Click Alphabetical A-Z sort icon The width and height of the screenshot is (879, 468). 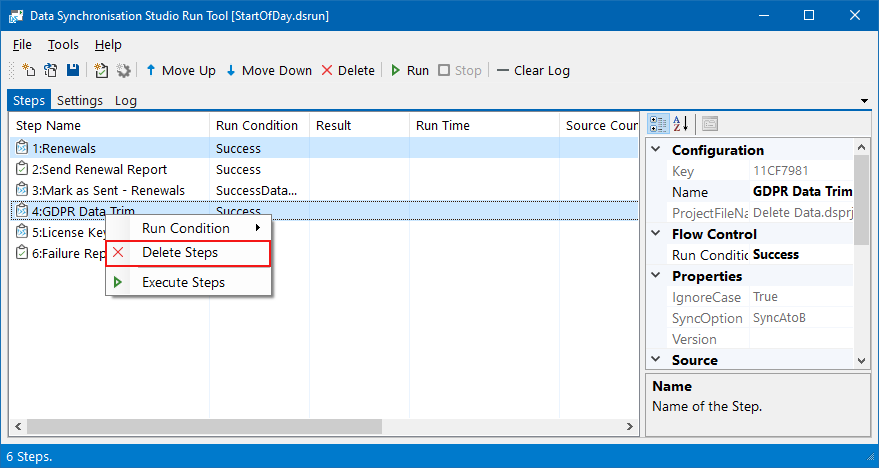[680, 124]
